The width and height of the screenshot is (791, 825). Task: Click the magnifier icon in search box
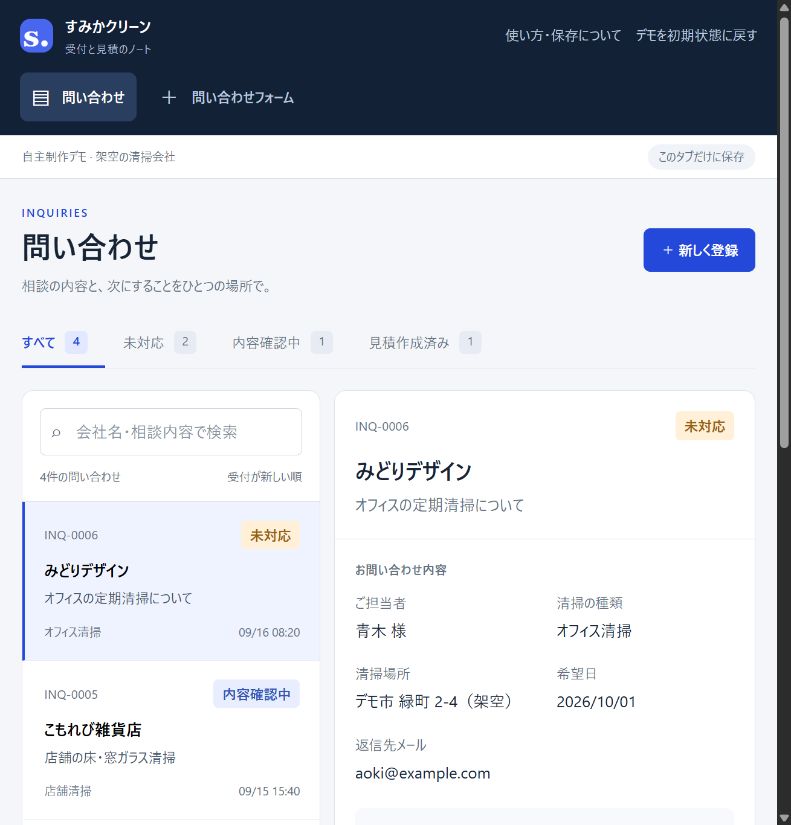point(56,432)
